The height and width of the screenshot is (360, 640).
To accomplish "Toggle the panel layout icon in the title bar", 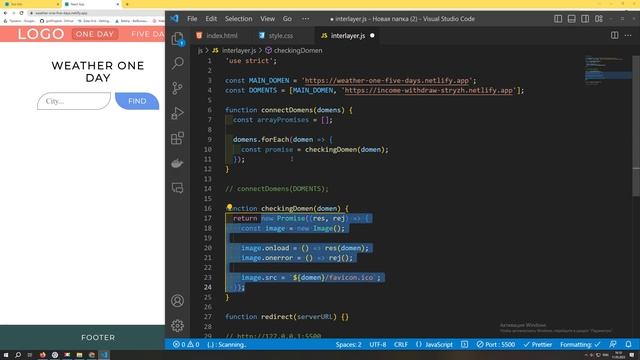I will click(571, 19).
